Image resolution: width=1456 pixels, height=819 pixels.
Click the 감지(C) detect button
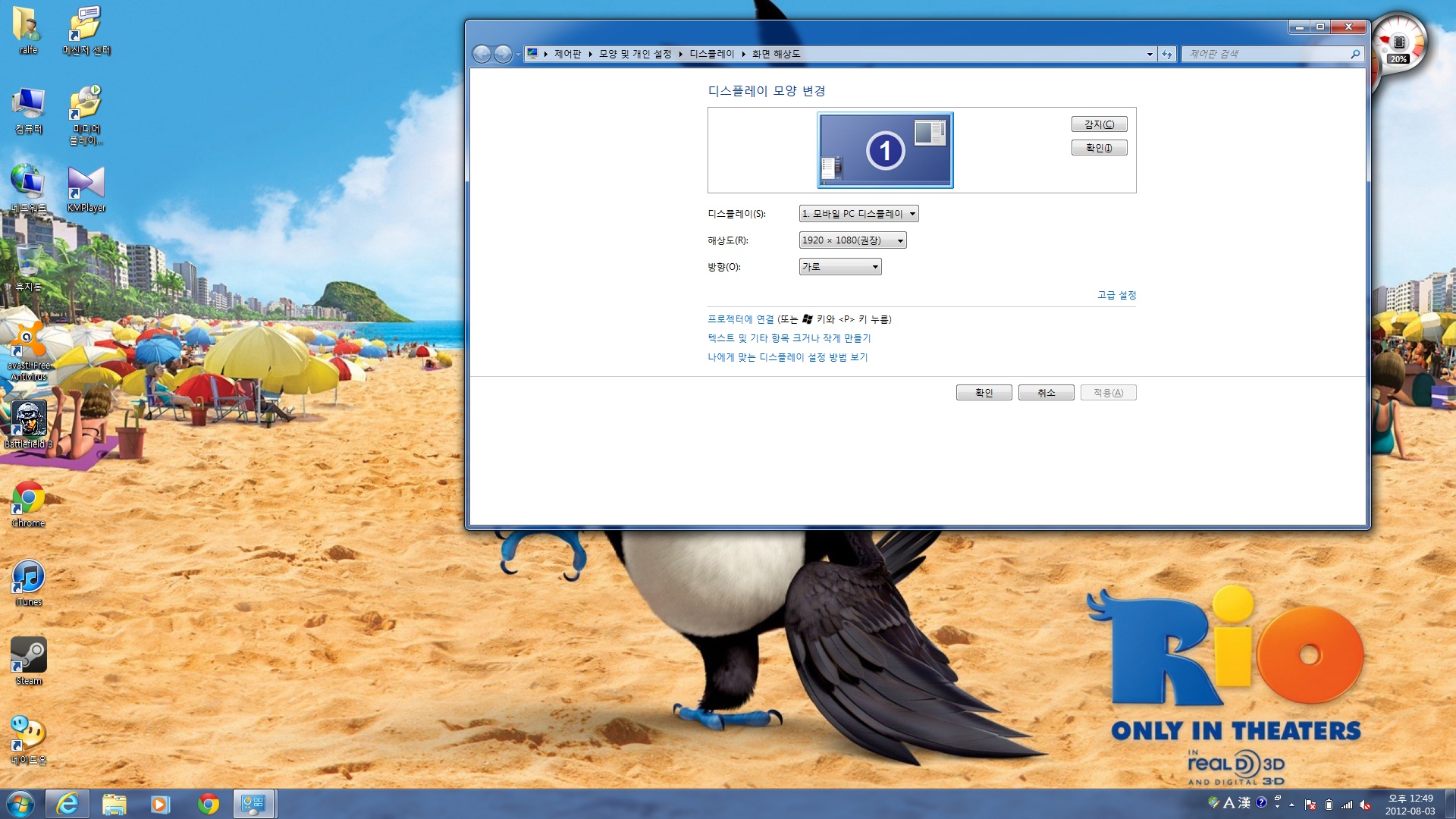(1099, 124)
